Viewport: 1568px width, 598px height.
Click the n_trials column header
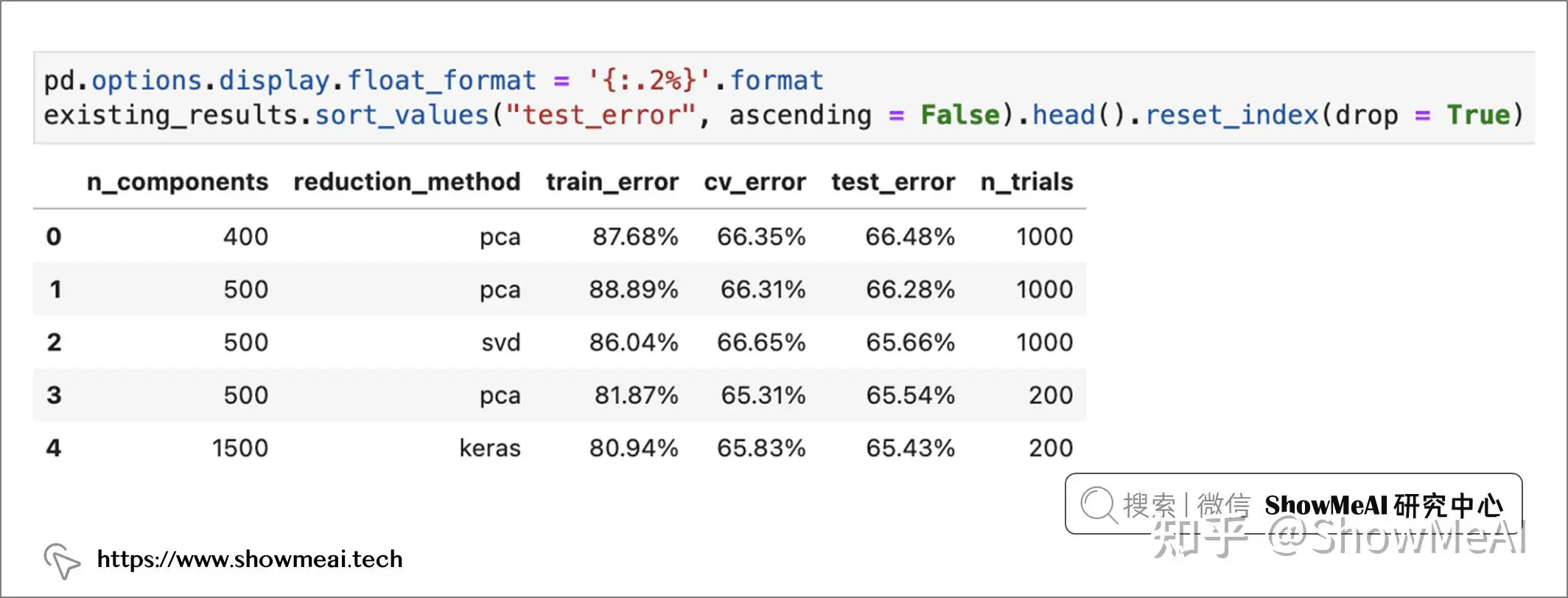pyautogui.click(x=1026, y=182)
